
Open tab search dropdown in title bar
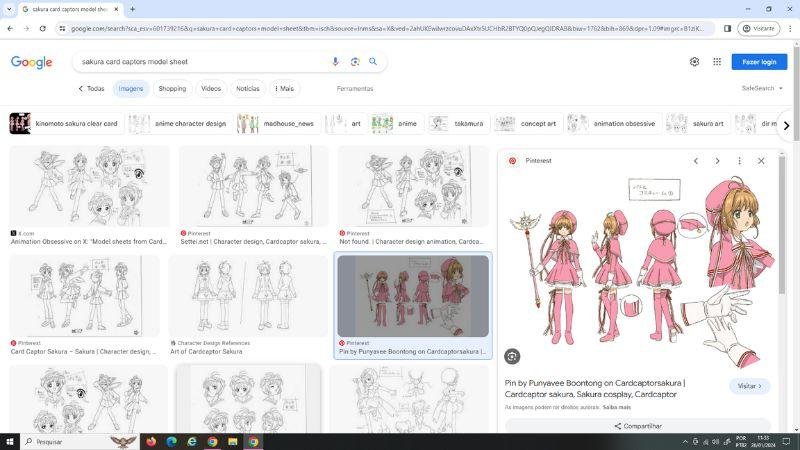point(9,9)
